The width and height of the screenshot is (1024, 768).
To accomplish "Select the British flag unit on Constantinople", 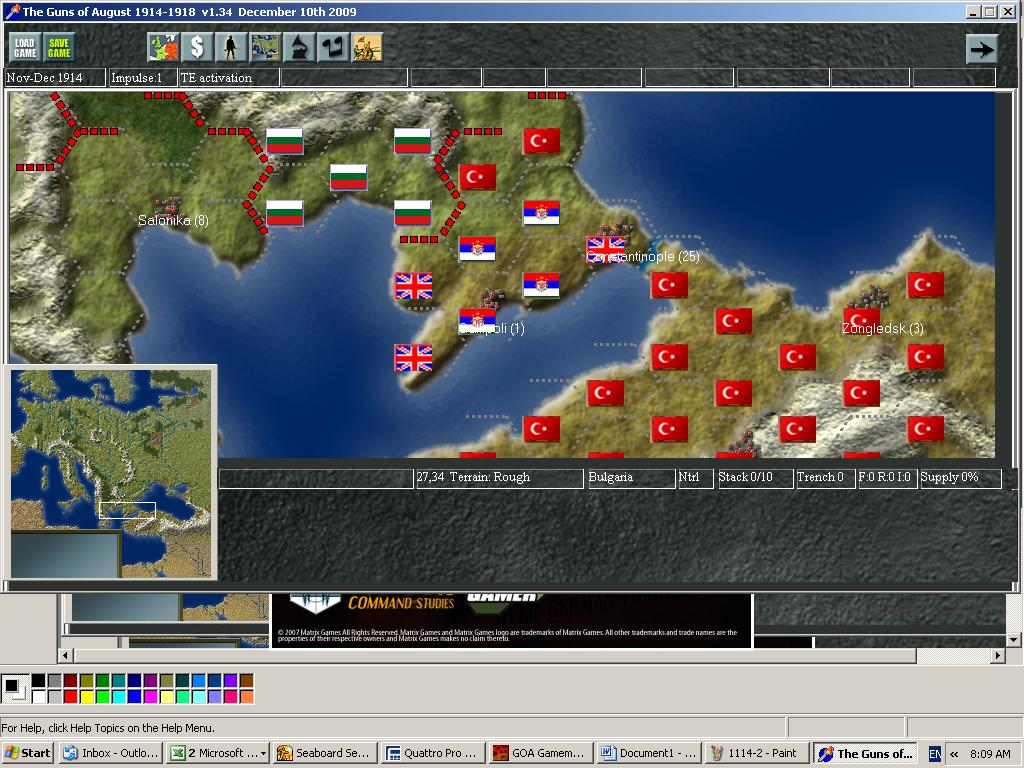I will (605, 249).
